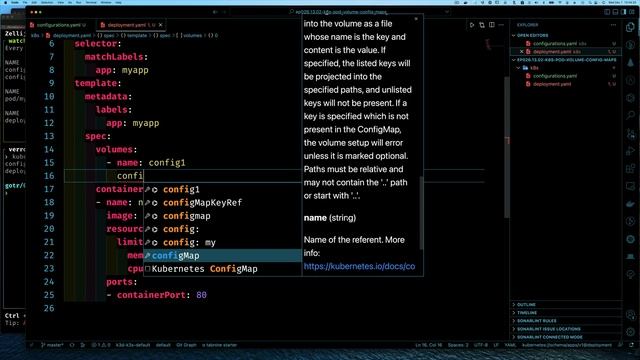Select configMap in the autocomplete list

pyautogui.click(x=222, y=256)
